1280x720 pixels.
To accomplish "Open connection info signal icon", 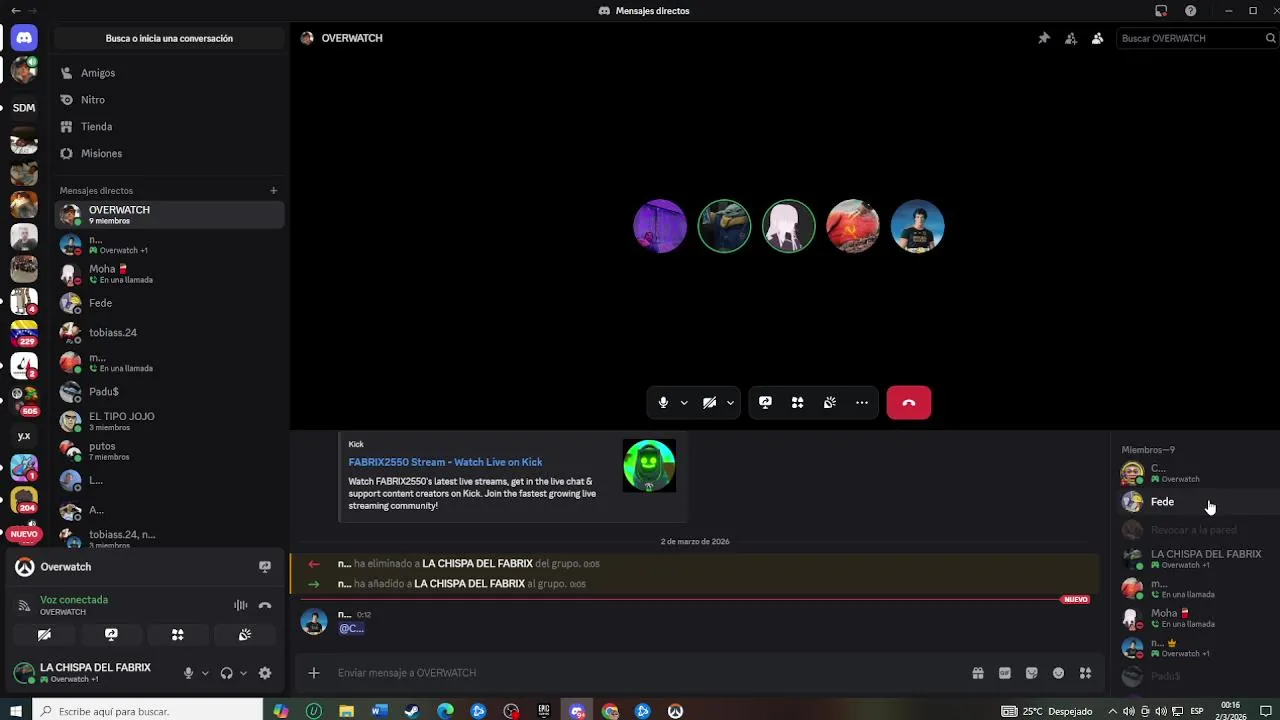I will 24,605.
